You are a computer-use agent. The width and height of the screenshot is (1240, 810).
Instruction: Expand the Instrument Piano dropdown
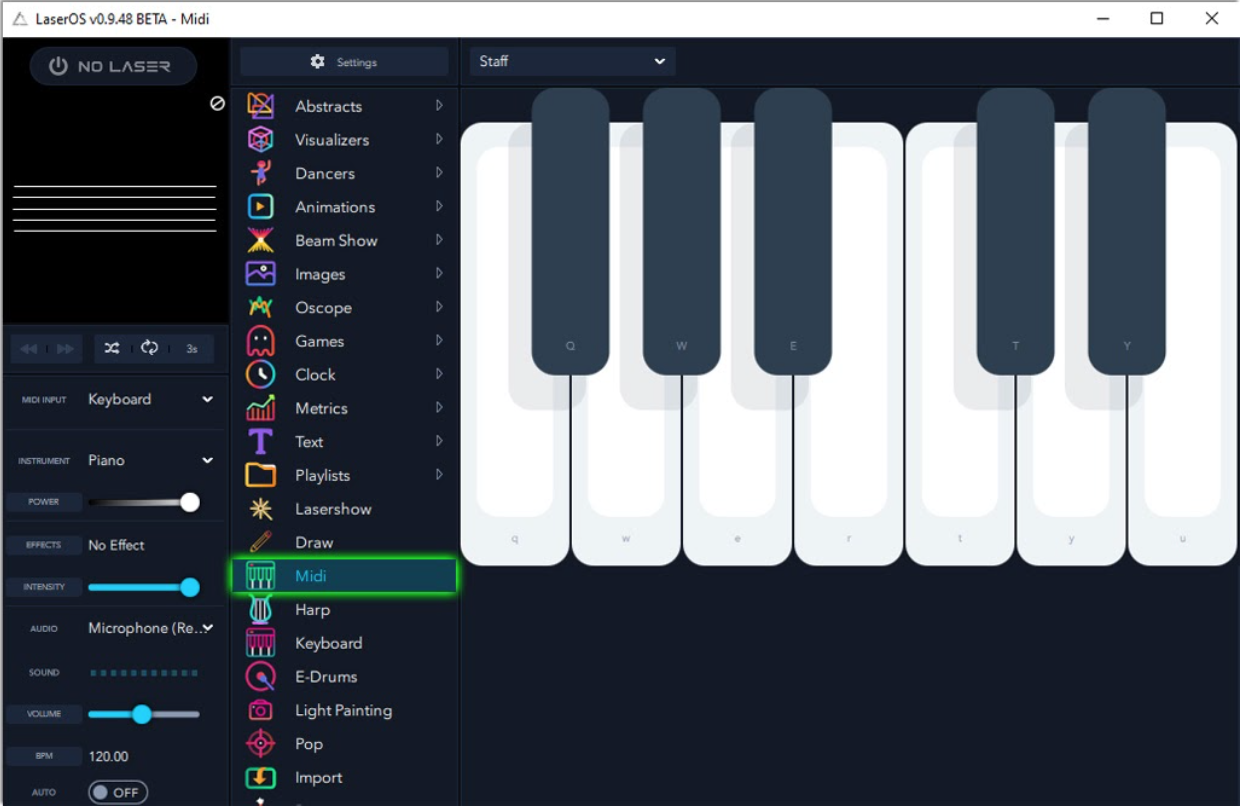pos(150,460)
